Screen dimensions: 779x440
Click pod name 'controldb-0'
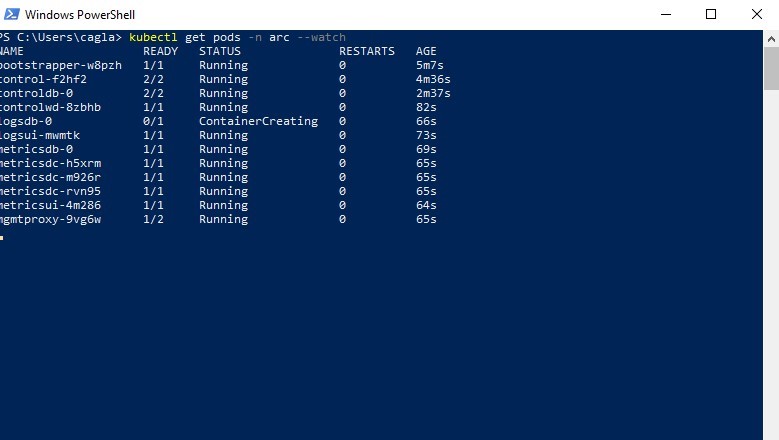(x=36, y=93)
